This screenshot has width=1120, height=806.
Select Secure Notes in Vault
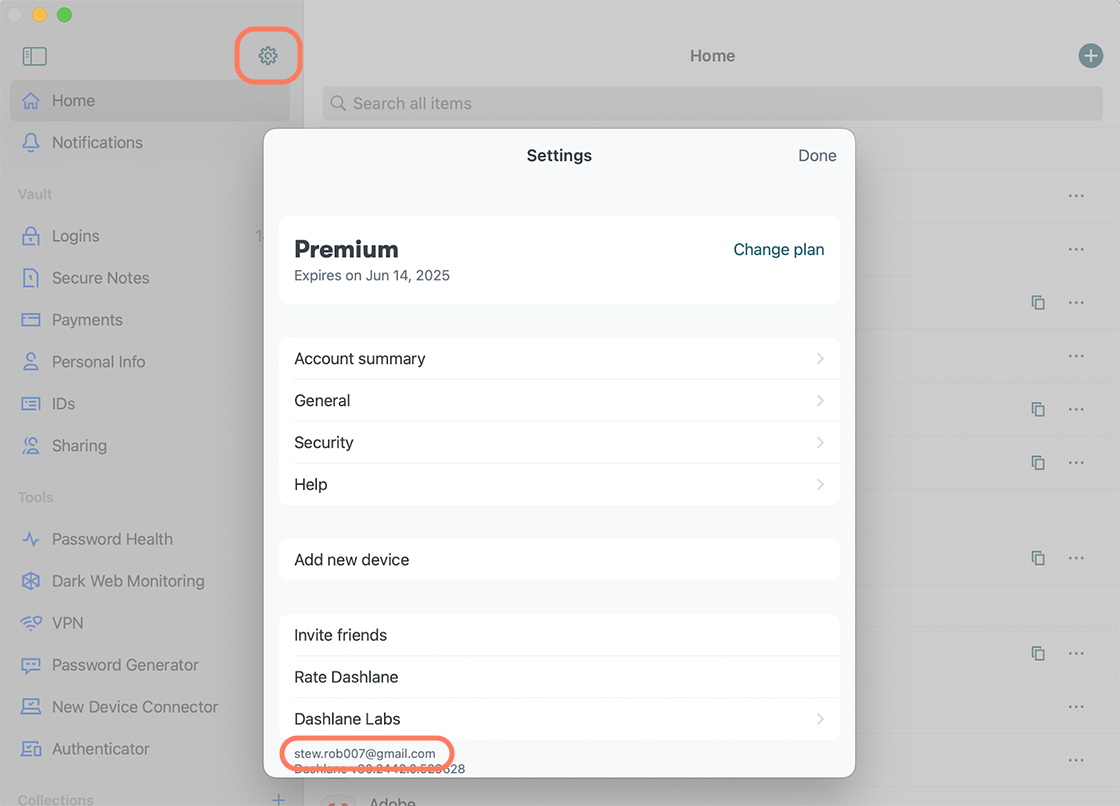coord(100,278)
